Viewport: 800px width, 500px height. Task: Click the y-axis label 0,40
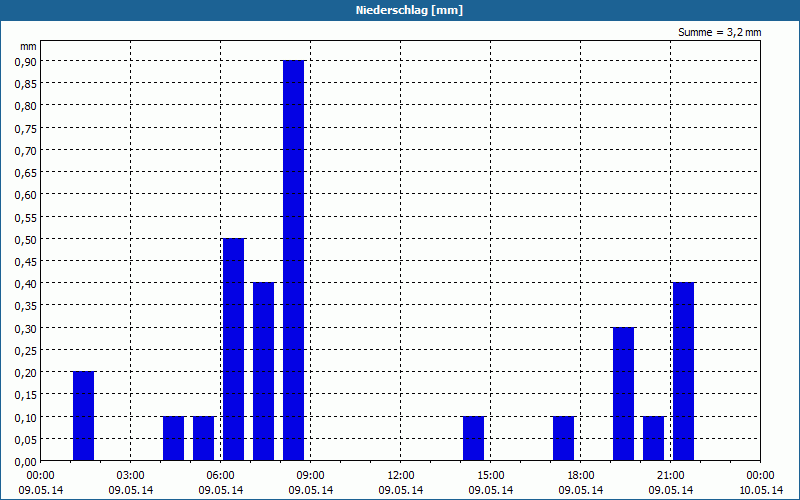pos(26,284)
